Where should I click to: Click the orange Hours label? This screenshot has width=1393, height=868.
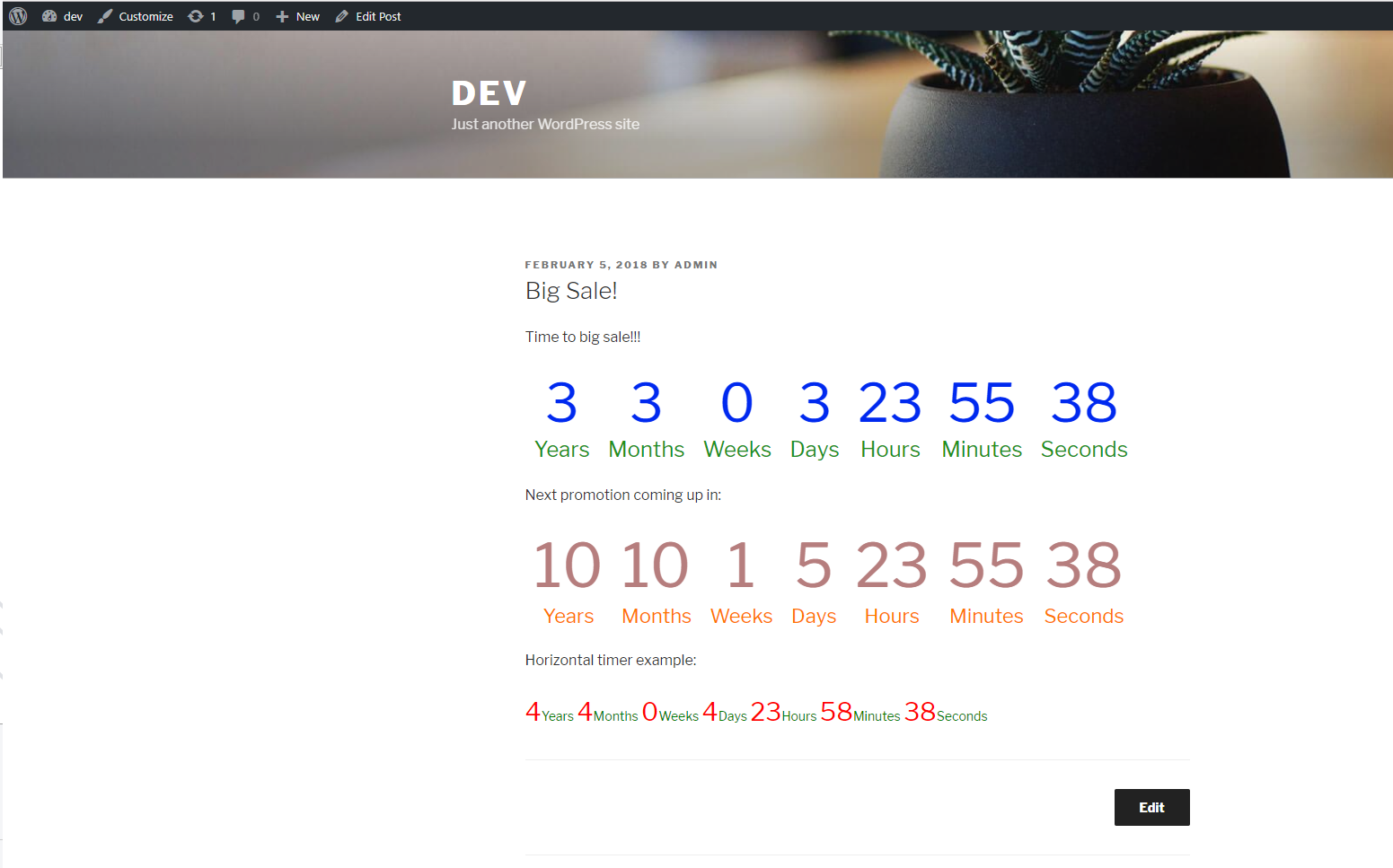[x=892, y=617]
